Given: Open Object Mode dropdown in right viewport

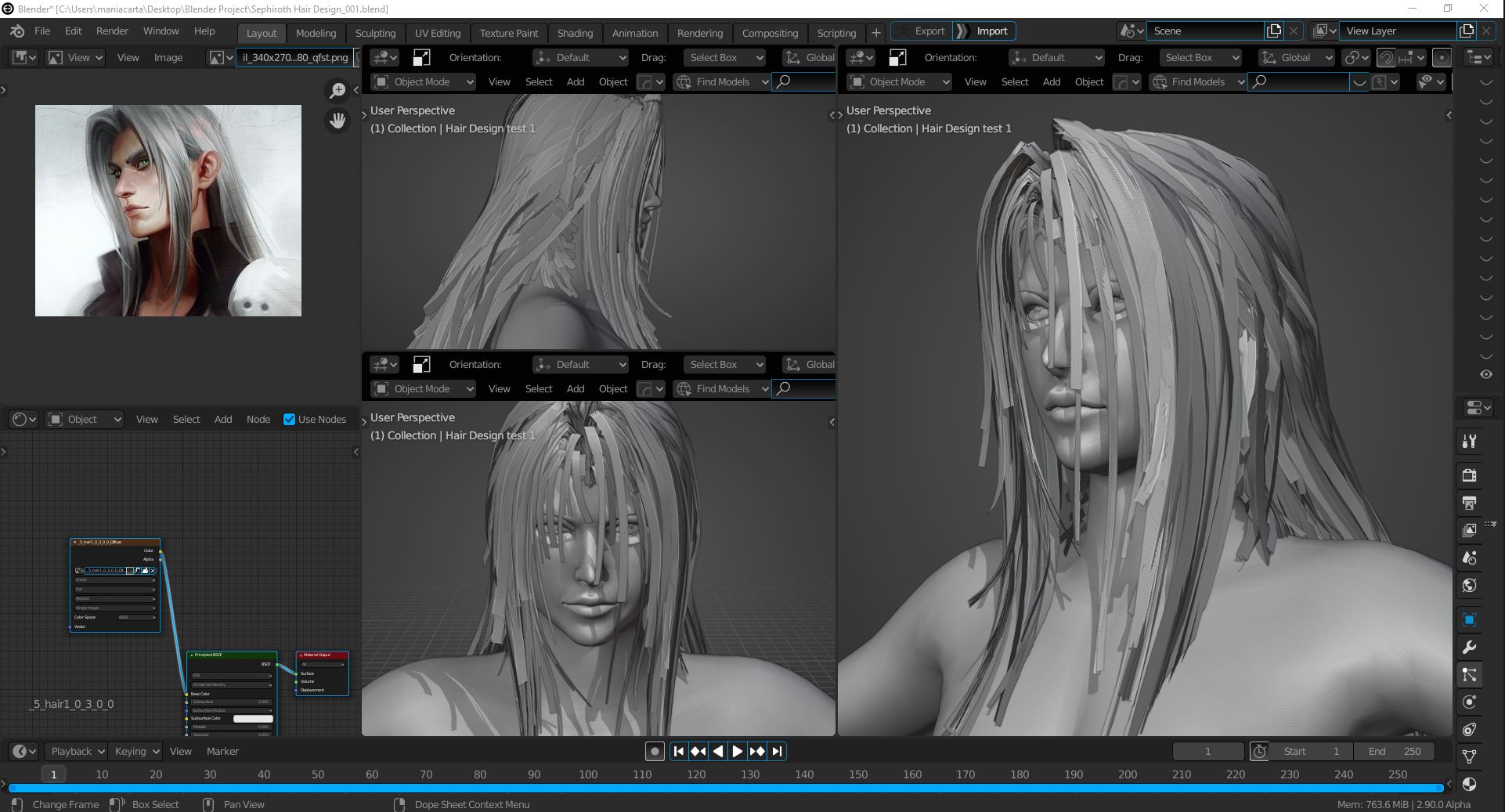Looking at the screenshot, I should tap(898, 82).
